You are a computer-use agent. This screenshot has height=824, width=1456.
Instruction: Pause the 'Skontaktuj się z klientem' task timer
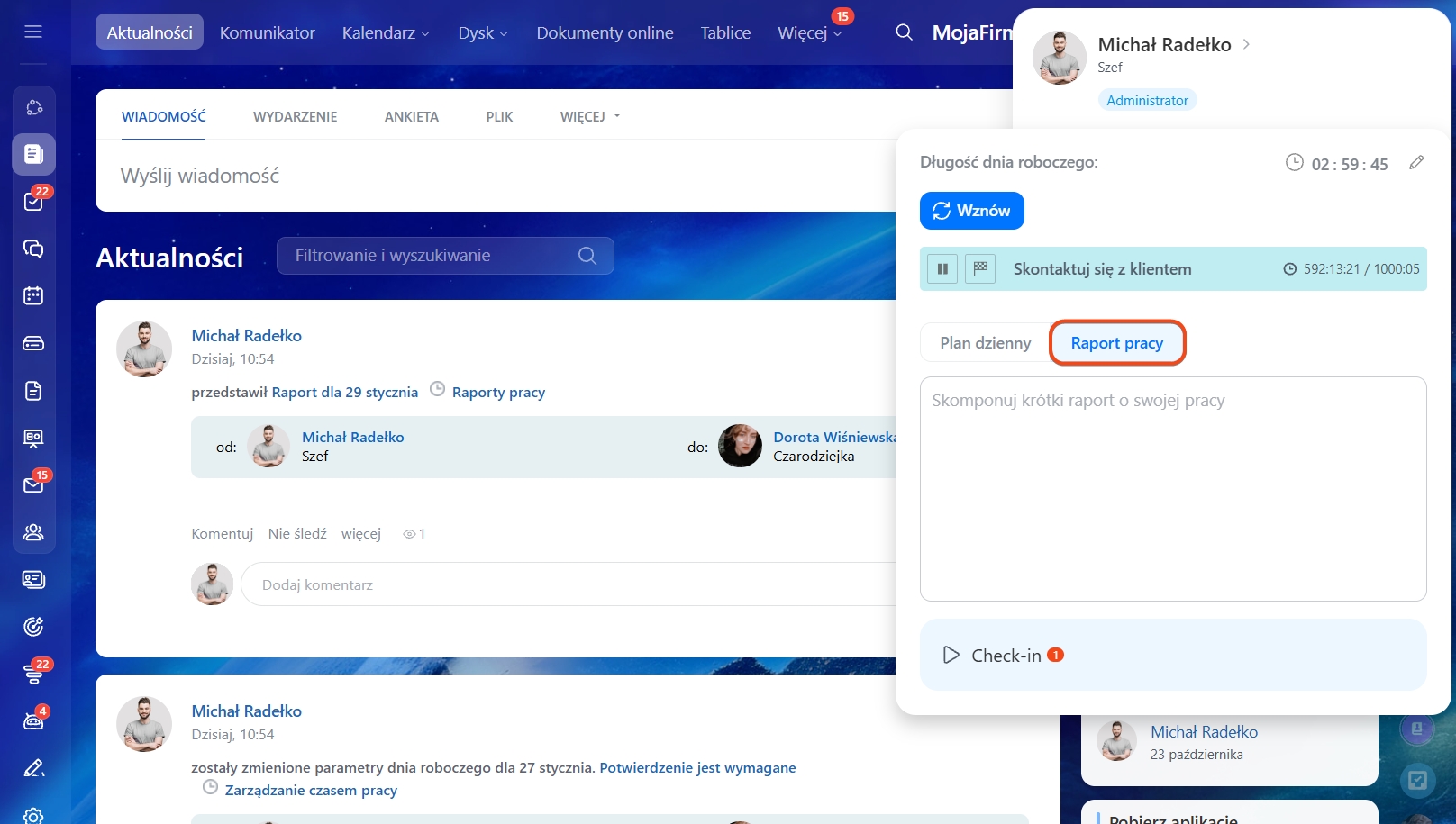pos(942,269)
